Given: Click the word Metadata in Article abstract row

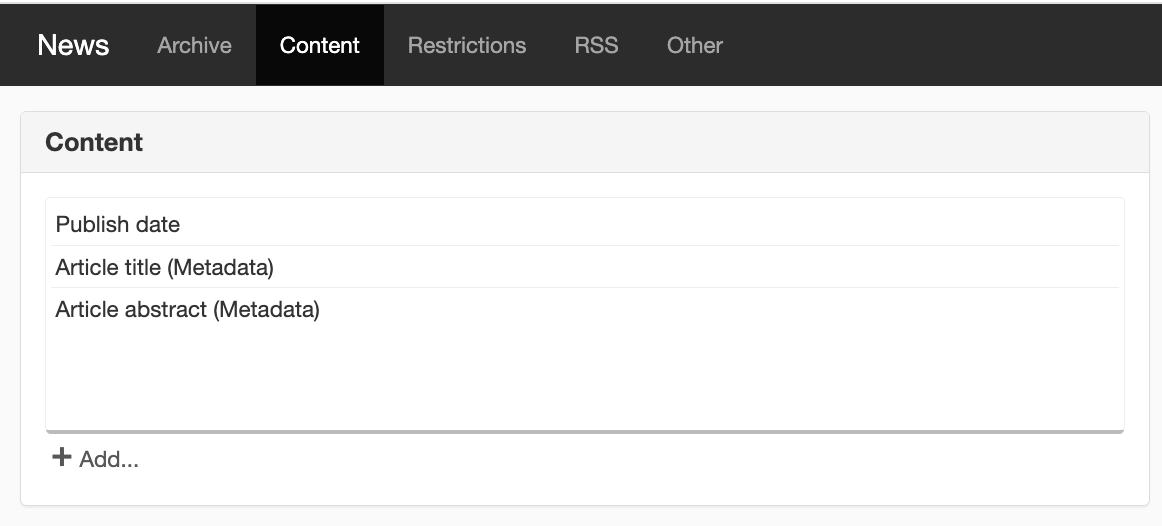Looking at the screenshot, I should pyautogui.click(x=268, y=309).
